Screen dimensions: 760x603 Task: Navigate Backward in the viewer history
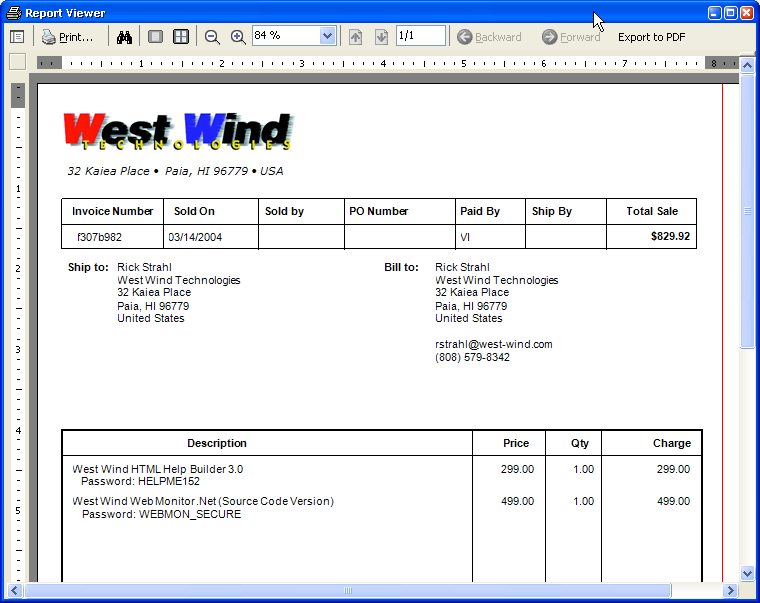pyautogui.click(x=489, y=37)
